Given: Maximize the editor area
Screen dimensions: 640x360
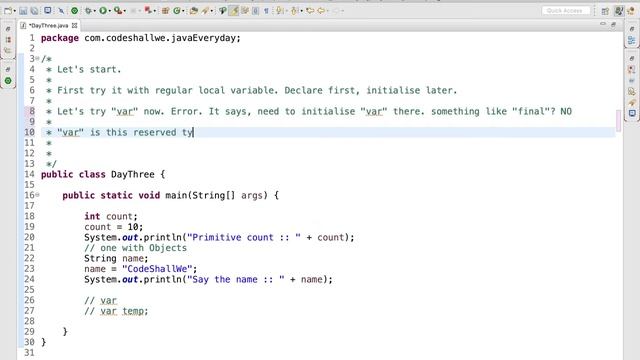Looking at the screenshot, I should tap(613, 25).
